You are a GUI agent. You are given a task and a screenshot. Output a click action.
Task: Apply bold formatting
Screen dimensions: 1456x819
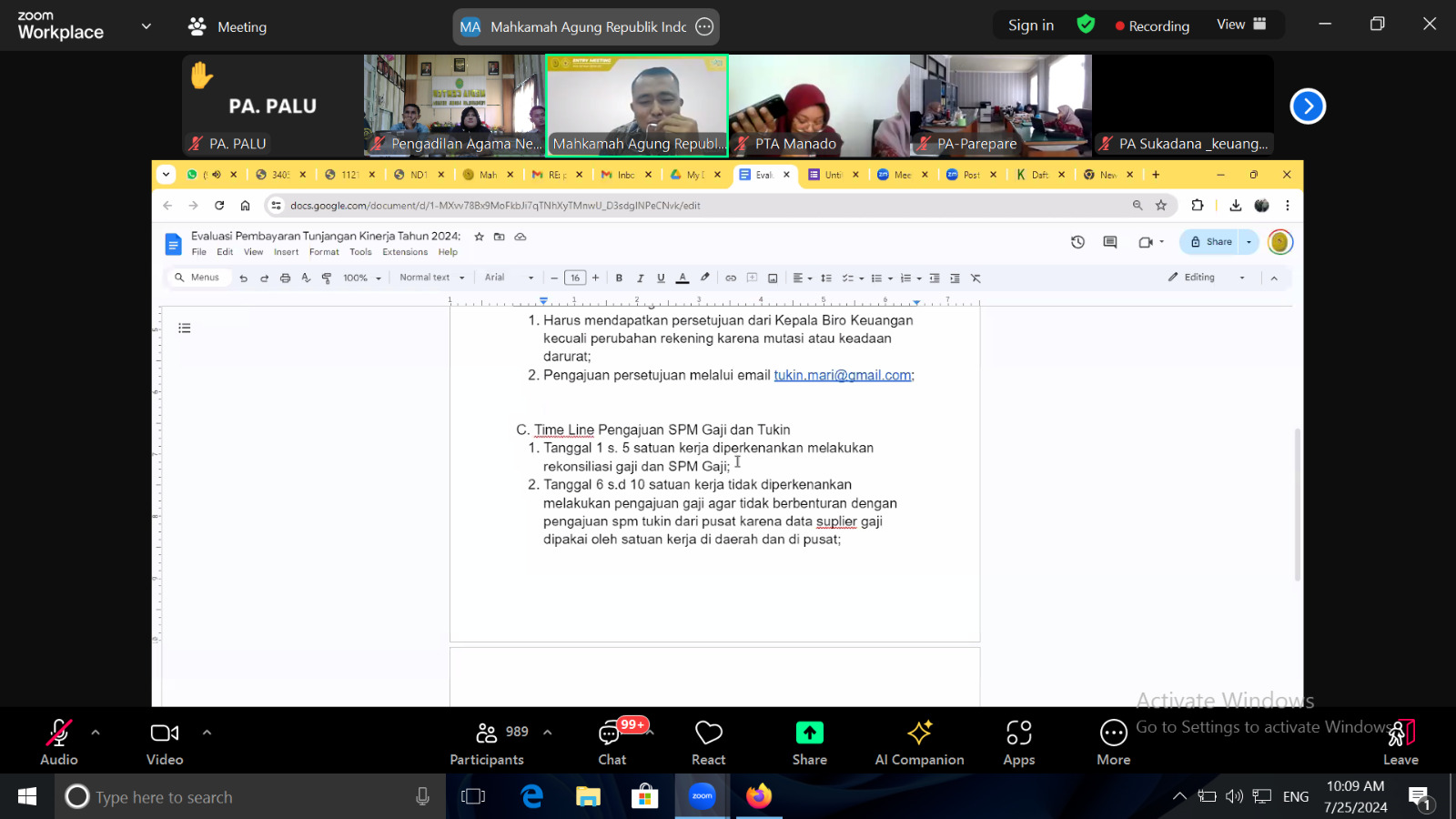pos(620,278)
